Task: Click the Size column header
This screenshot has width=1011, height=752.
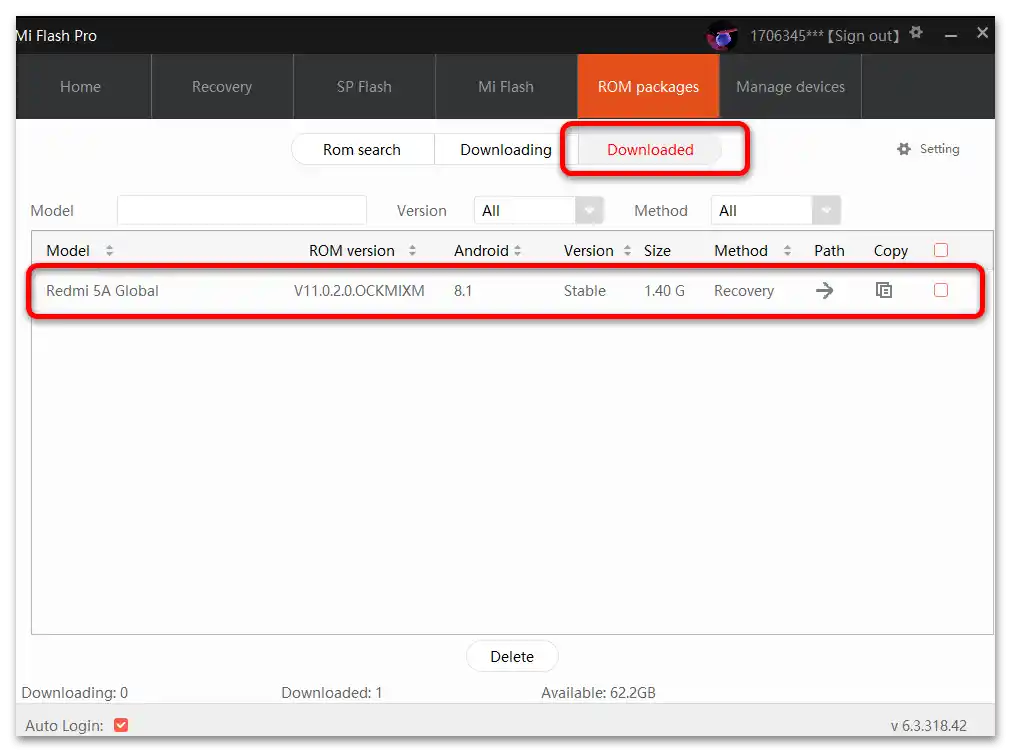Action: [x=657, y=251]
